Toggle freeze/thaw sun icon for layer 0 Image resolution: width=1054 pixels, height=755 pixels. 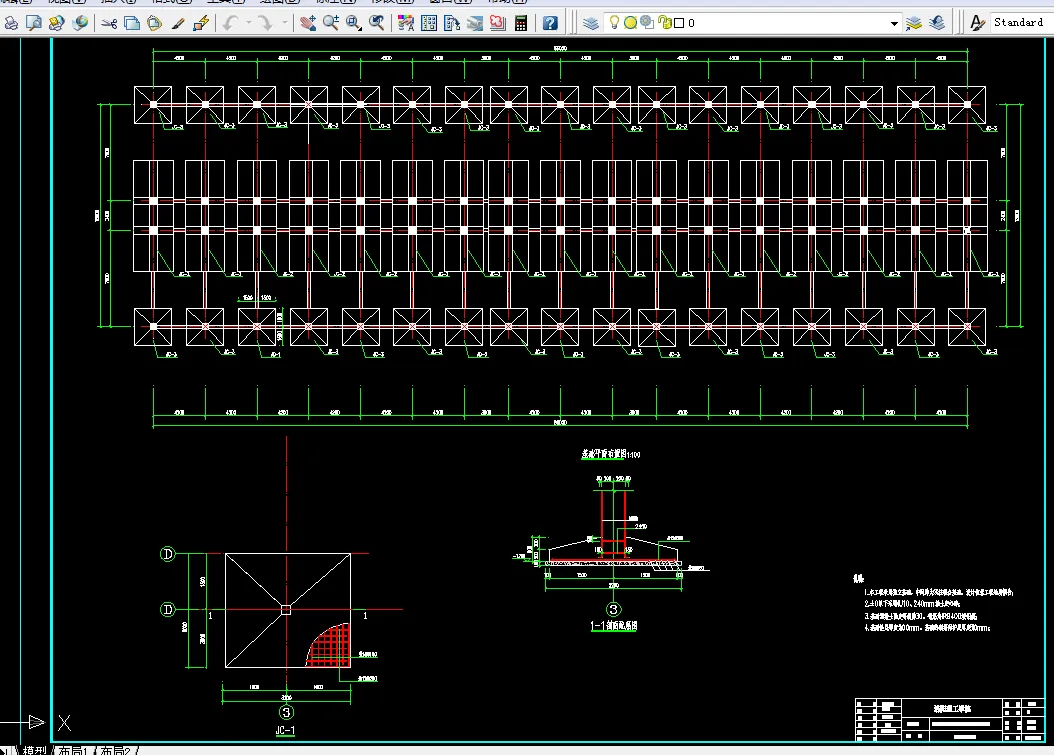(x=631, y=23)
